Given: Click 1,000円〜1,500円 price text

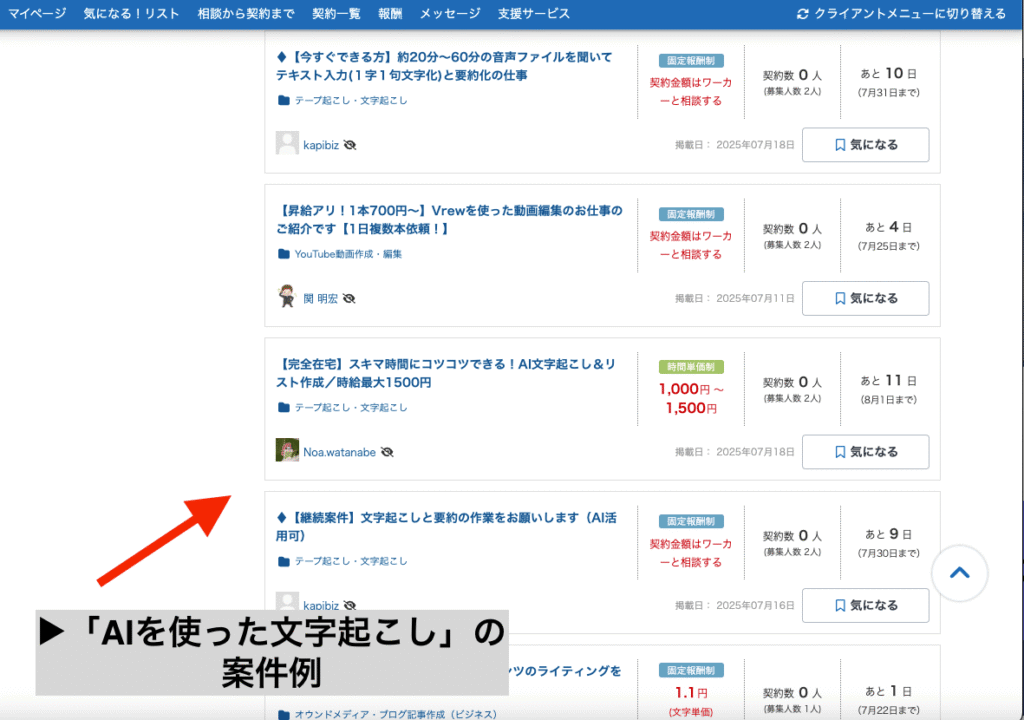Looking at the screenshot, I should (x=691, y=399).
